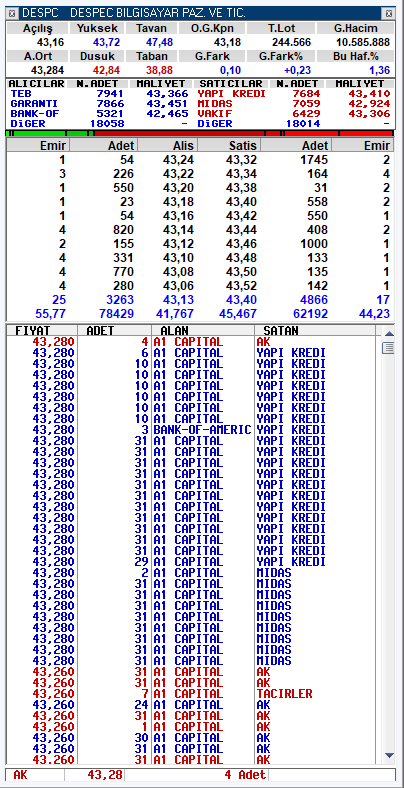This screenshot has height=788, width=404.
Task: Select the BANK-OF-AMERIC trade row
Action: (x=191, y=430)
